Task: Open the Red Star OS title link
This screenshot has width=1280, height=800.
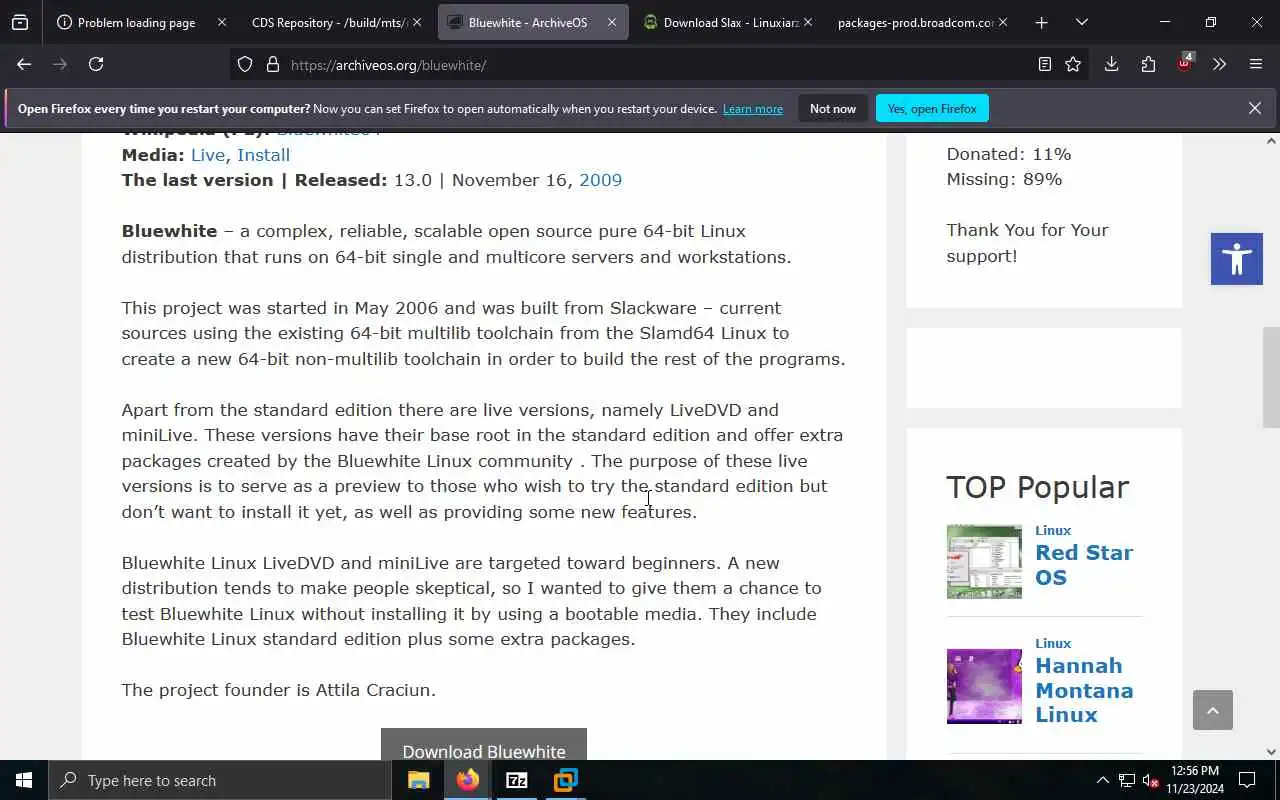Action: pos(1084,565)
